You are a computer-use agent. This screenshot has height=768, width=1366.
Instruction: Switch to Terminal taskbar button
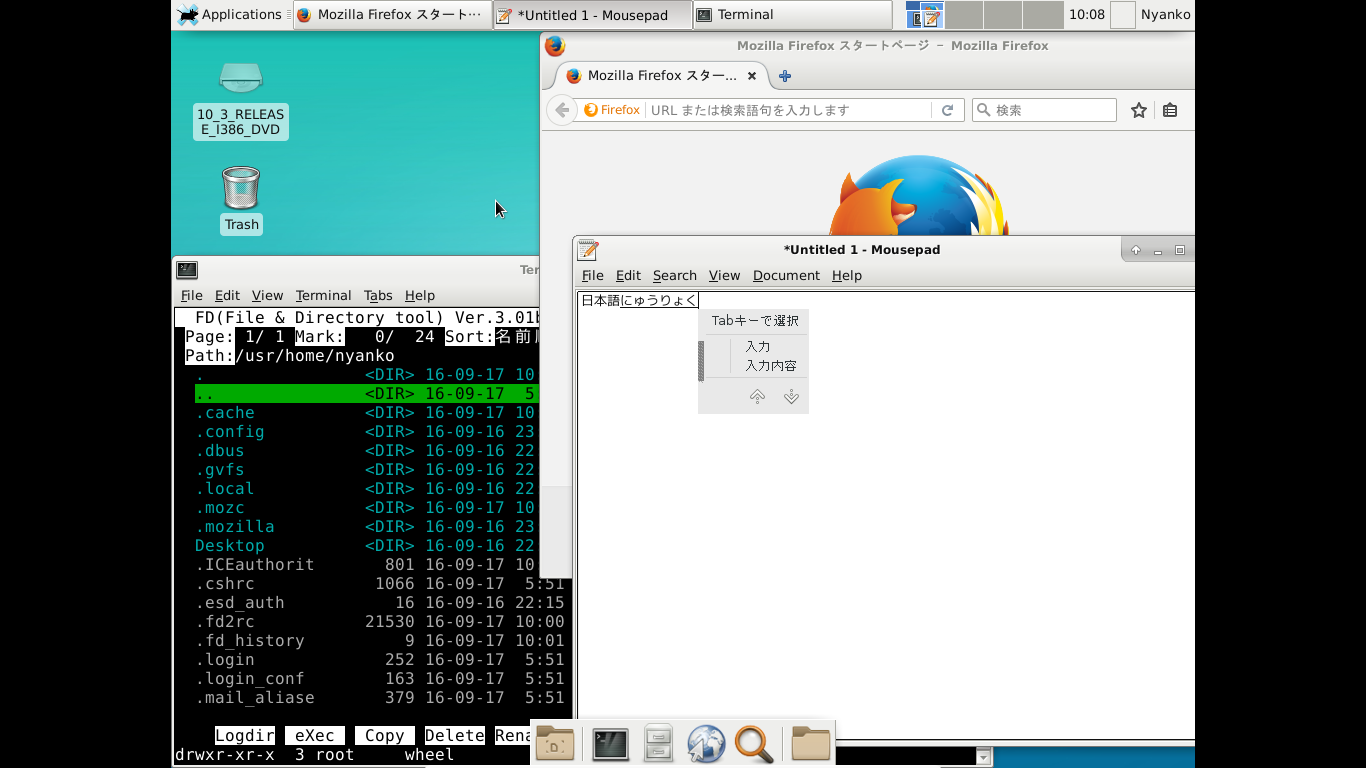point(792,15)
